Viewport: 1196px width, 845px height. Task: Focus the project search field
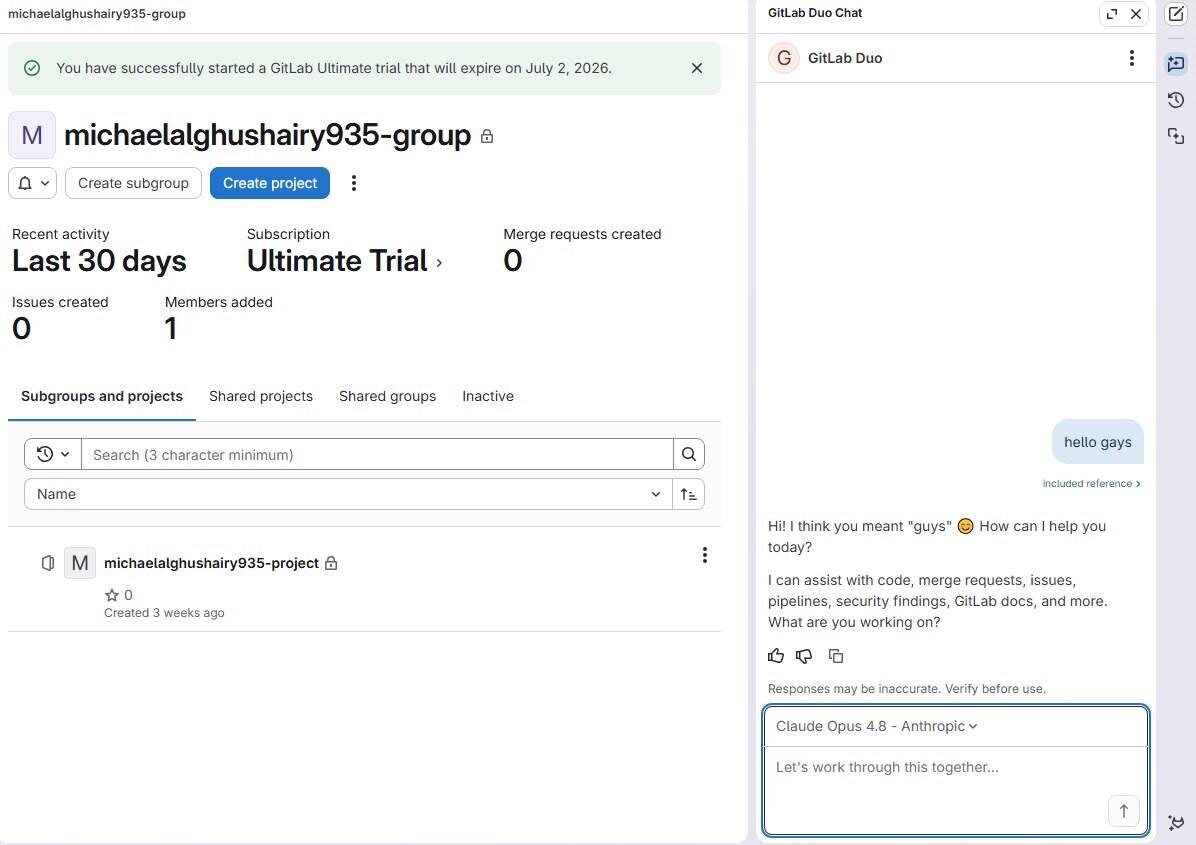click(x=378, y=455)
